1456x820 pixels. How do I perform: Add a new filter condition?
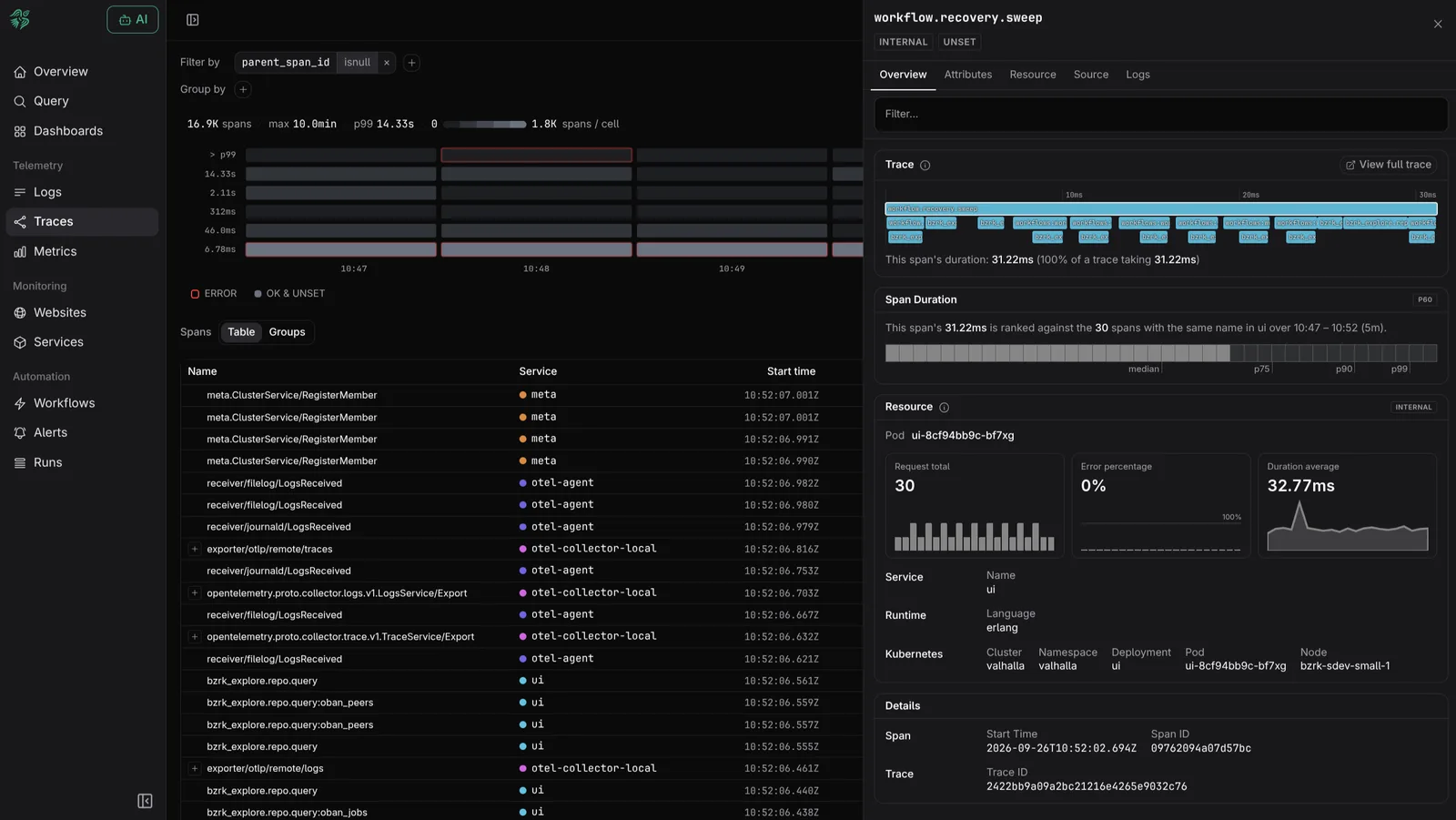[x=411, y=63]
